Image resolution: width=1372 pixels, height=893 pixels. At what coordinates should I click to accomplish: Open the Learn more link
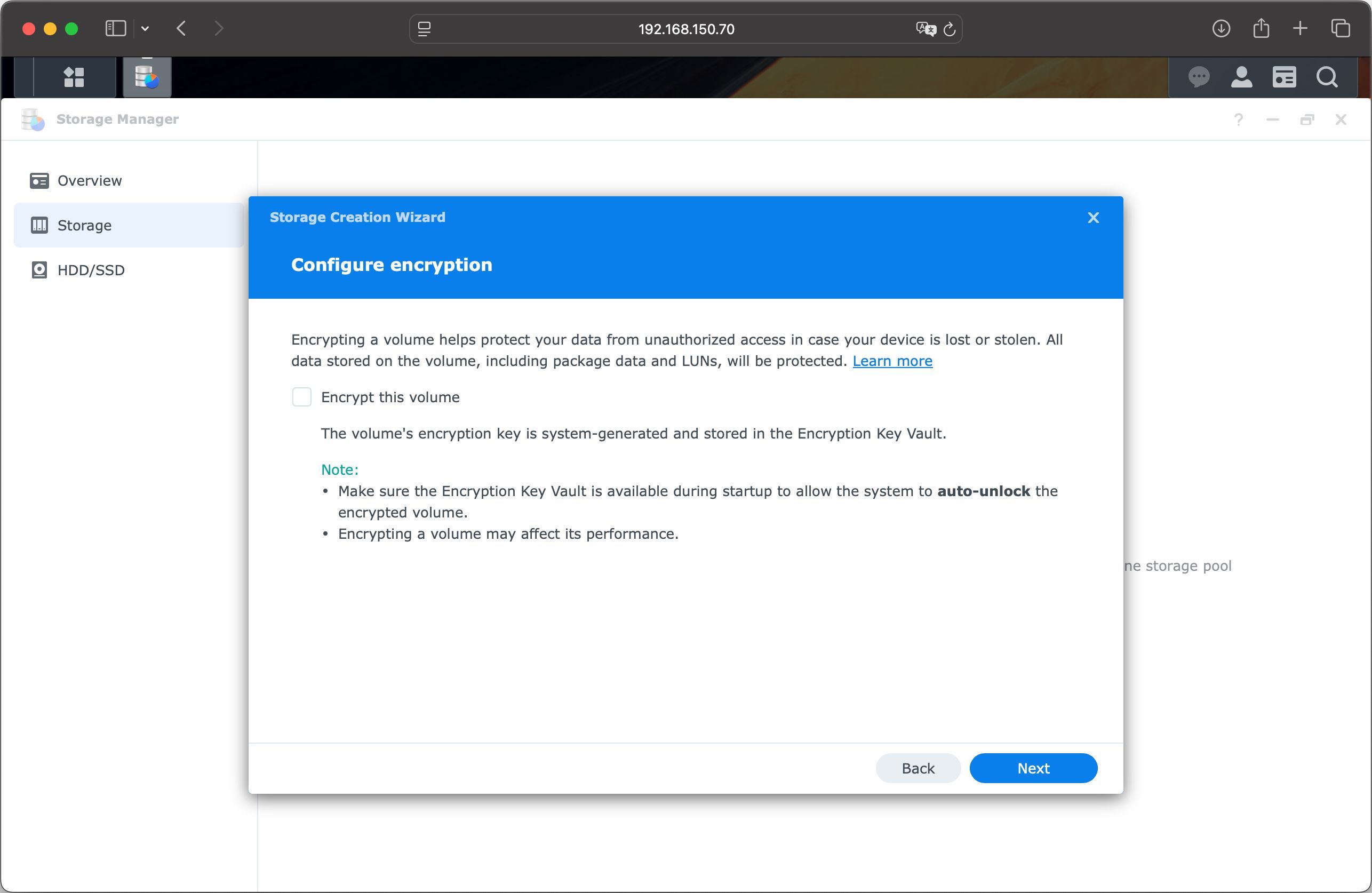point(892,361)
